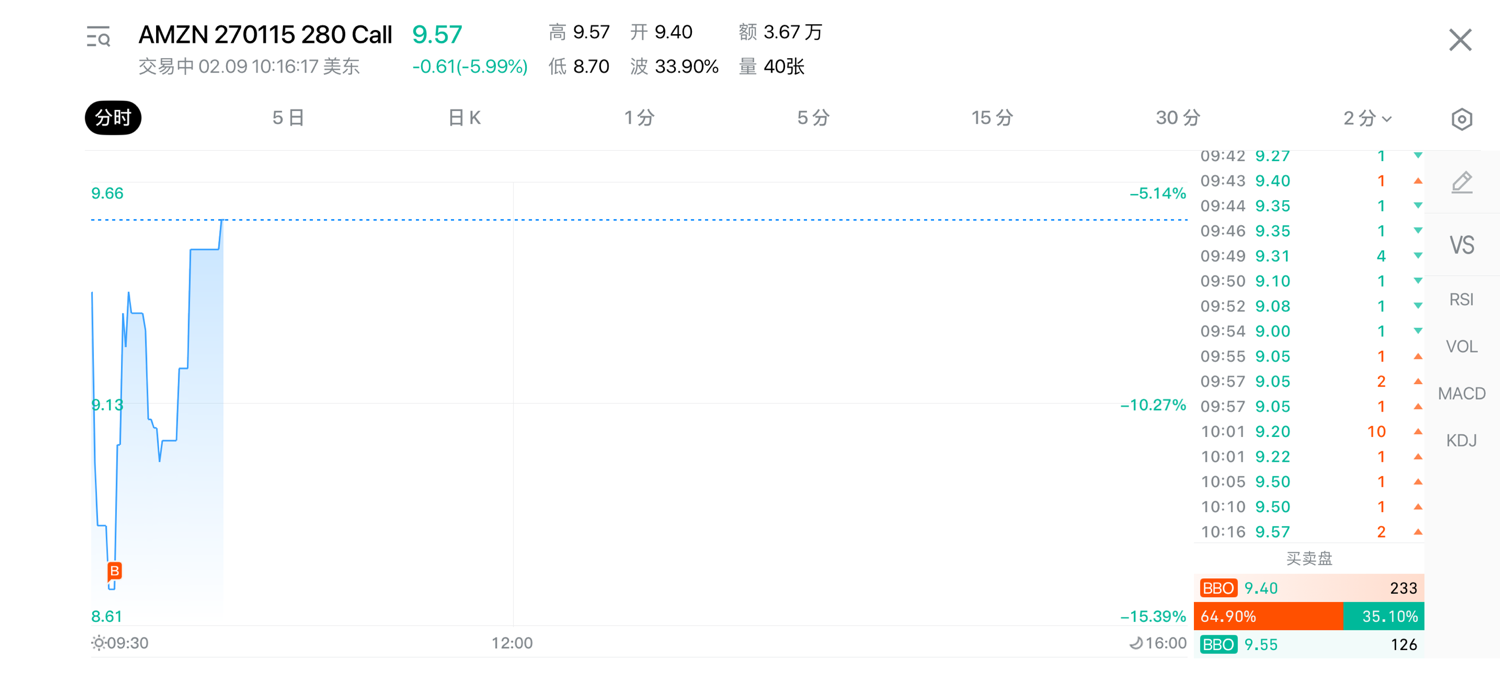Select the 1分 chart interval
This screenshot has width=1500, height=690.
[x=639, y=118]
